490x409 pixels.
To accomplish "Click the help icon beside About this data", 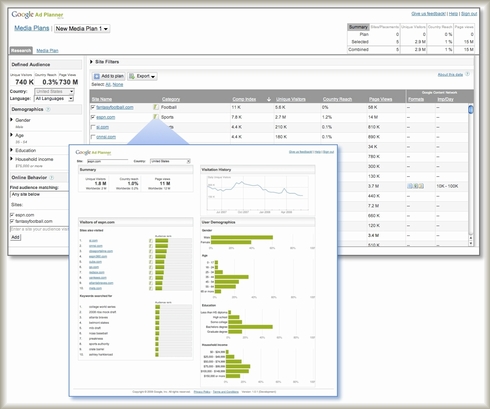I will [x=467, y=74].
